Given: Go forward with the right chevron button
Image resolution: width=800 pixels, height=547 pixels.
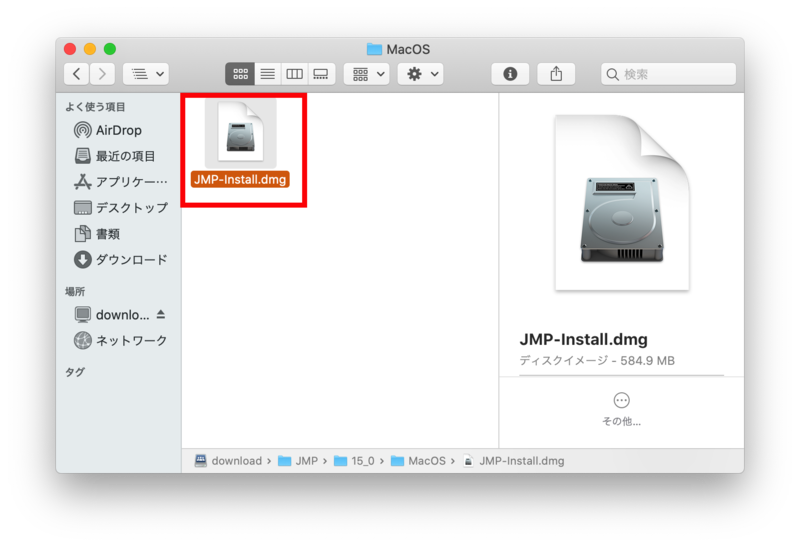Looking at the screenshot, I should [x=102, y=74].
